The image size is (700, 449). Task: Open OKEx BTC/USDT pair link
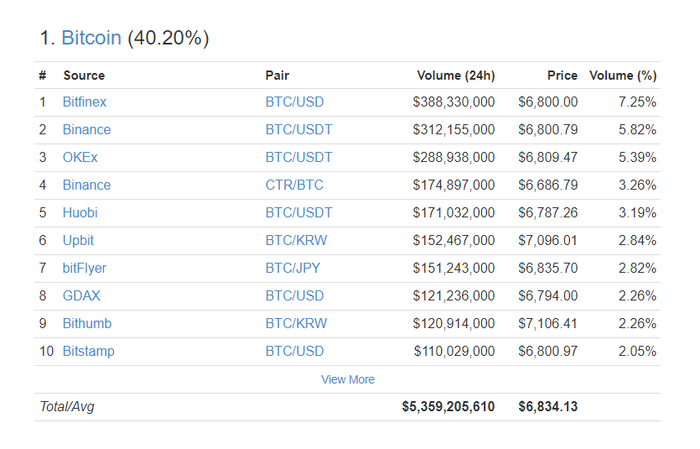[299, 157]
